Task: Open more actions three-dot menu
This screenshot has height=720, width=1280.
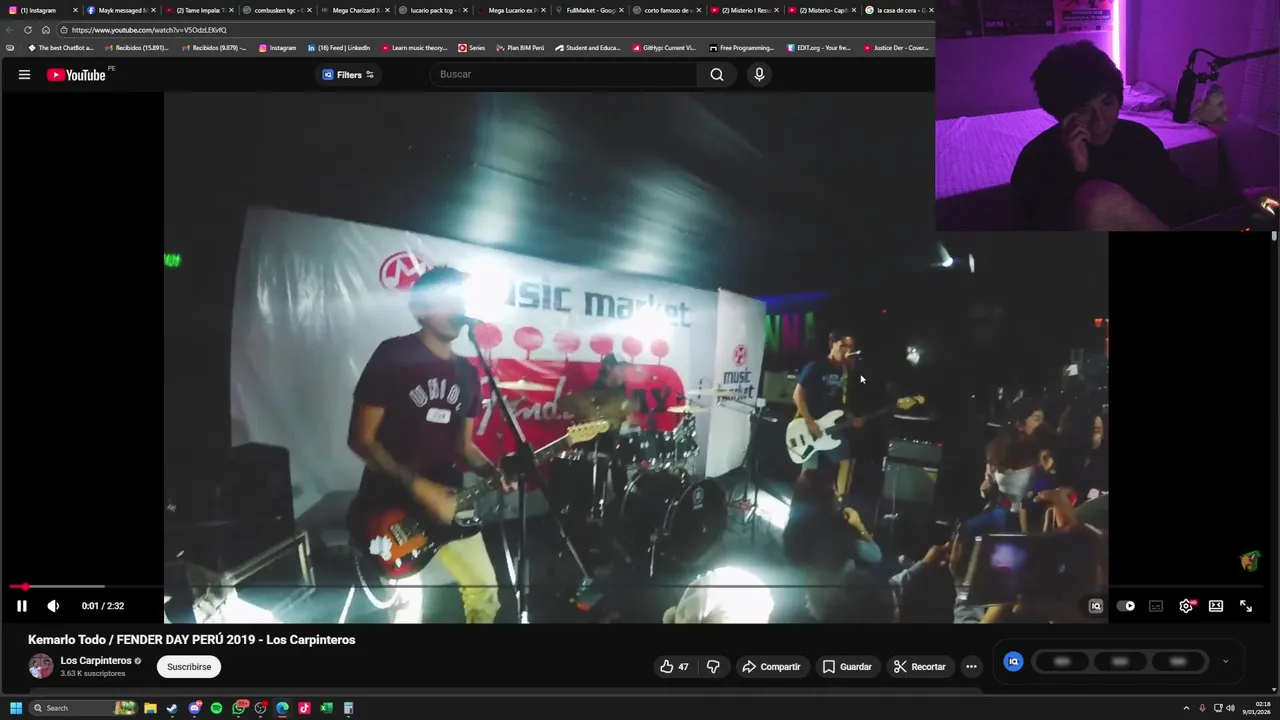Action: pos(971,667)
